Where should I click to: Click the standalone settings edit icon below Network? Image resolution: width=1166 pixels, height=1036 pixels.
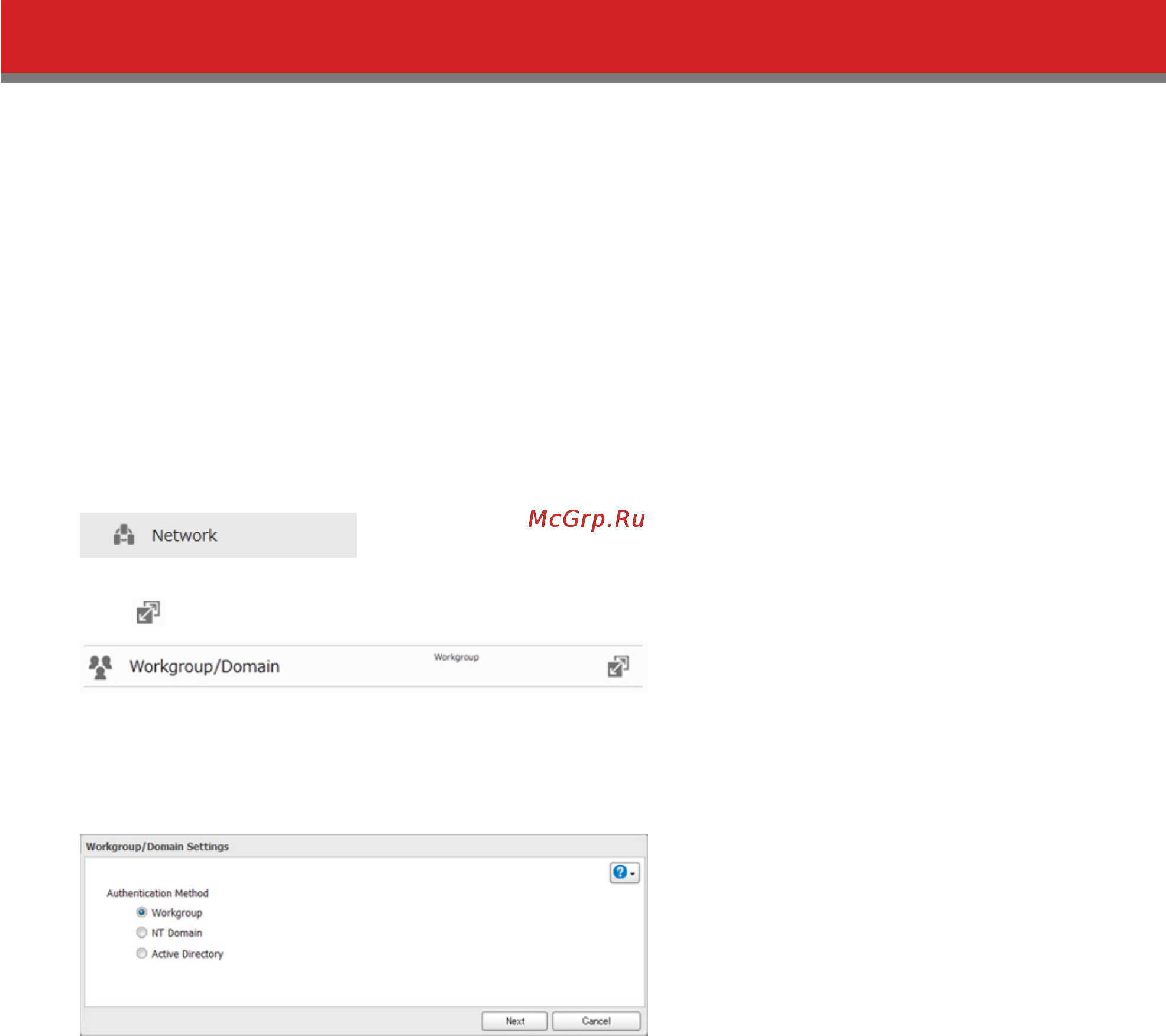148,612
